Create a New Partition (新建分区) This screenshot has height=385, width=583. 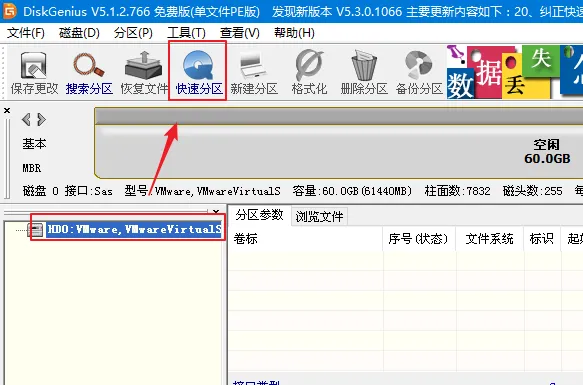[x=254, y=73]
